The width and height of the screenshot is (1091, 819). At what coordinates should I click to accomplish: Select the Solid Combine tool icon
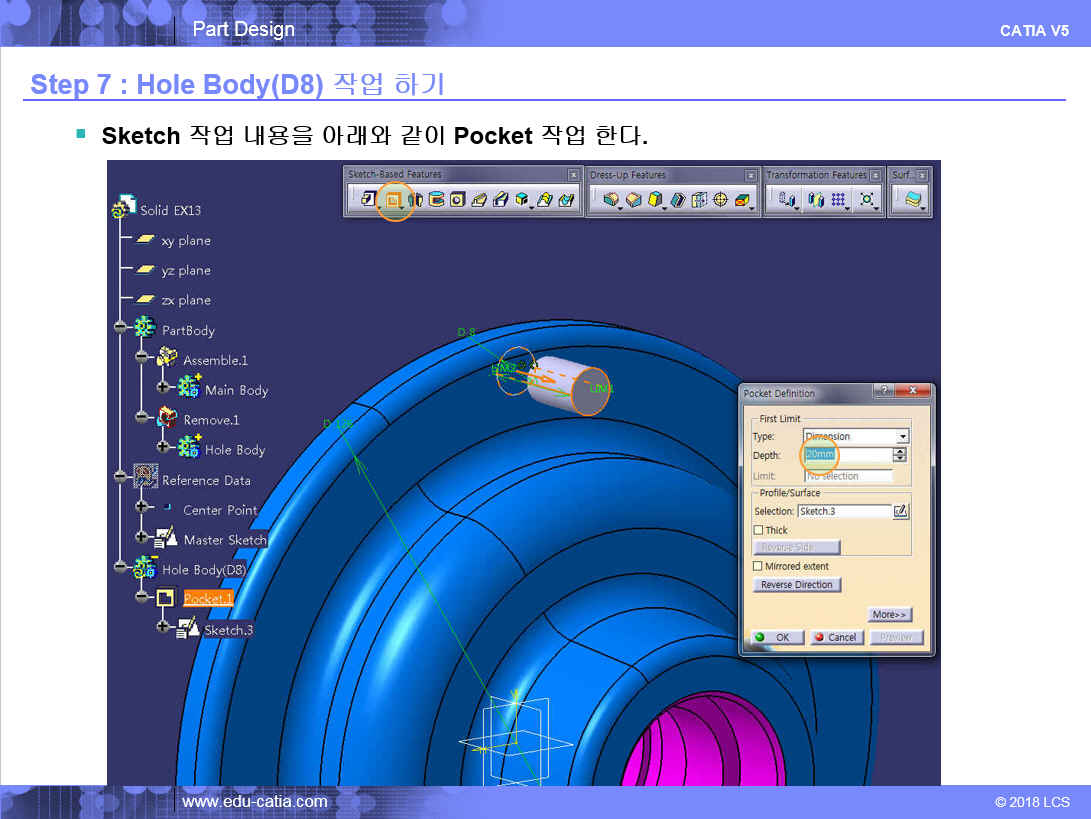click(x=522, y=200)
